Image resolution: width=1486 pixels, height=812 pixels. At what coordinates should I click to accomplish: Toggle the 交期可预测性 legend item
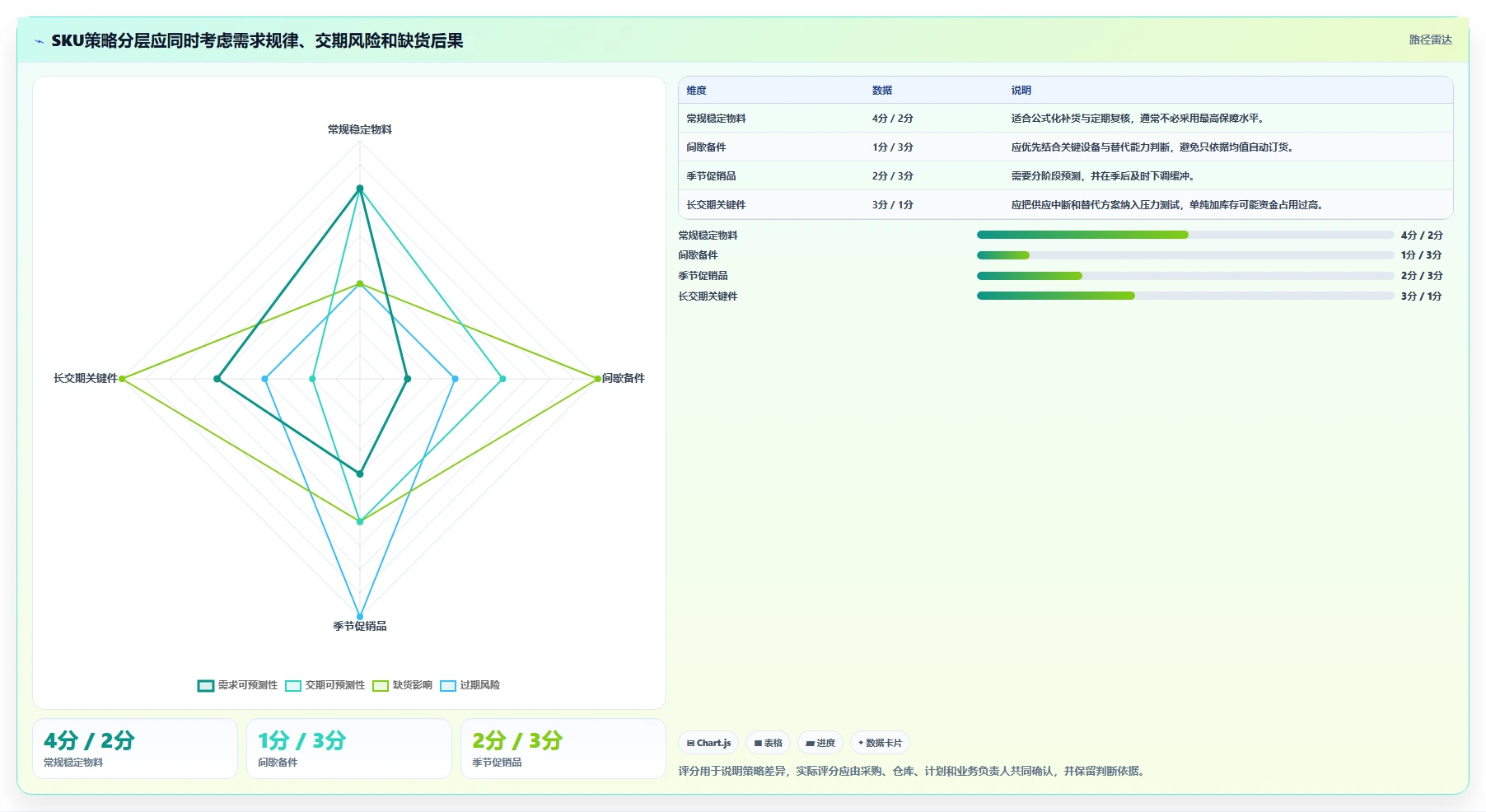[325, 685]
